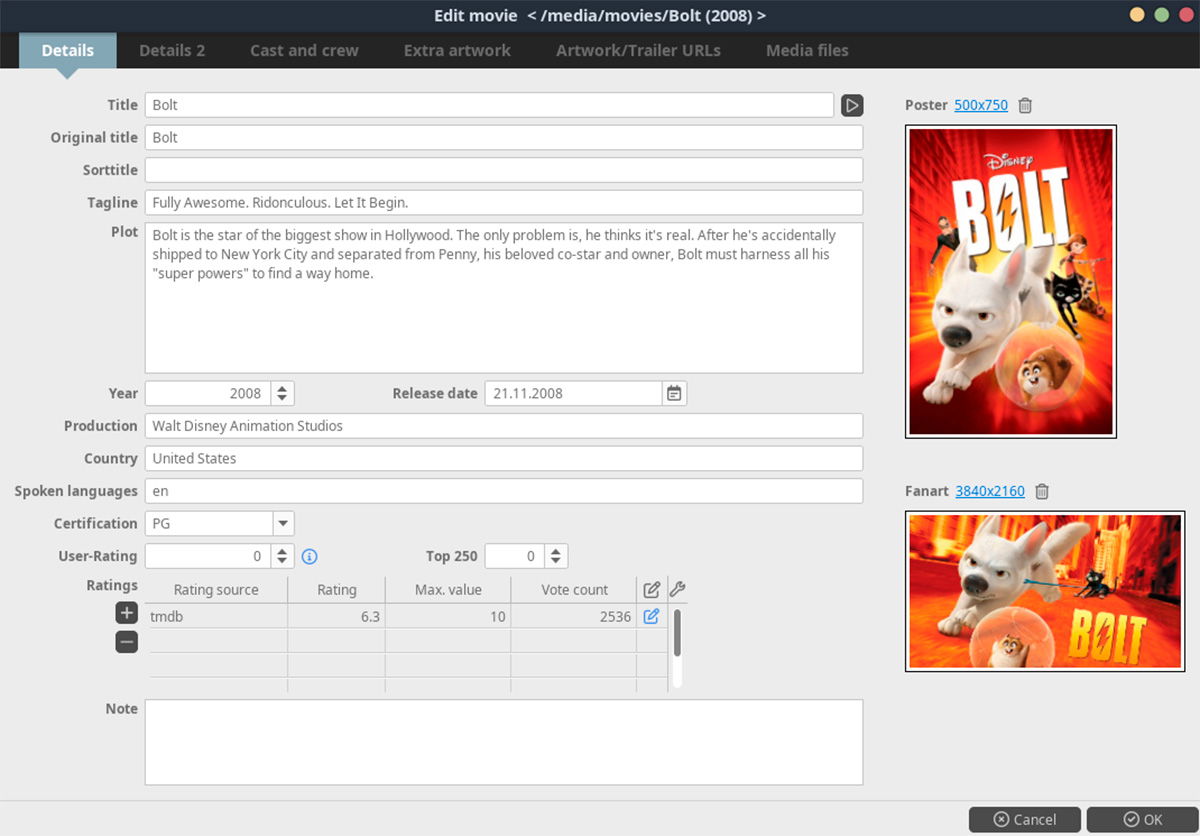Viewport: 1200px width, 836px height.
Task: Click inside the empty Note text area
Action: coord(504,742)
